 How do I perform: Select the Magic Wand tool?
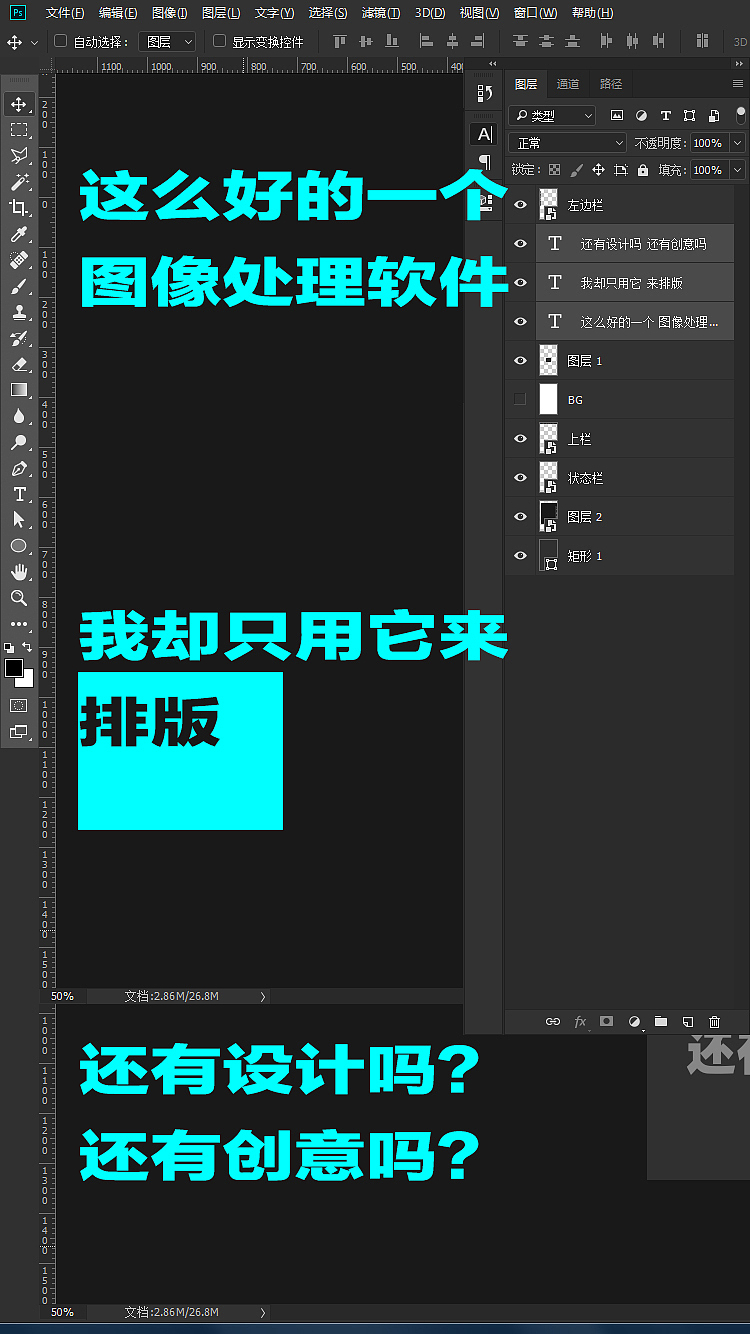[19, 182]
